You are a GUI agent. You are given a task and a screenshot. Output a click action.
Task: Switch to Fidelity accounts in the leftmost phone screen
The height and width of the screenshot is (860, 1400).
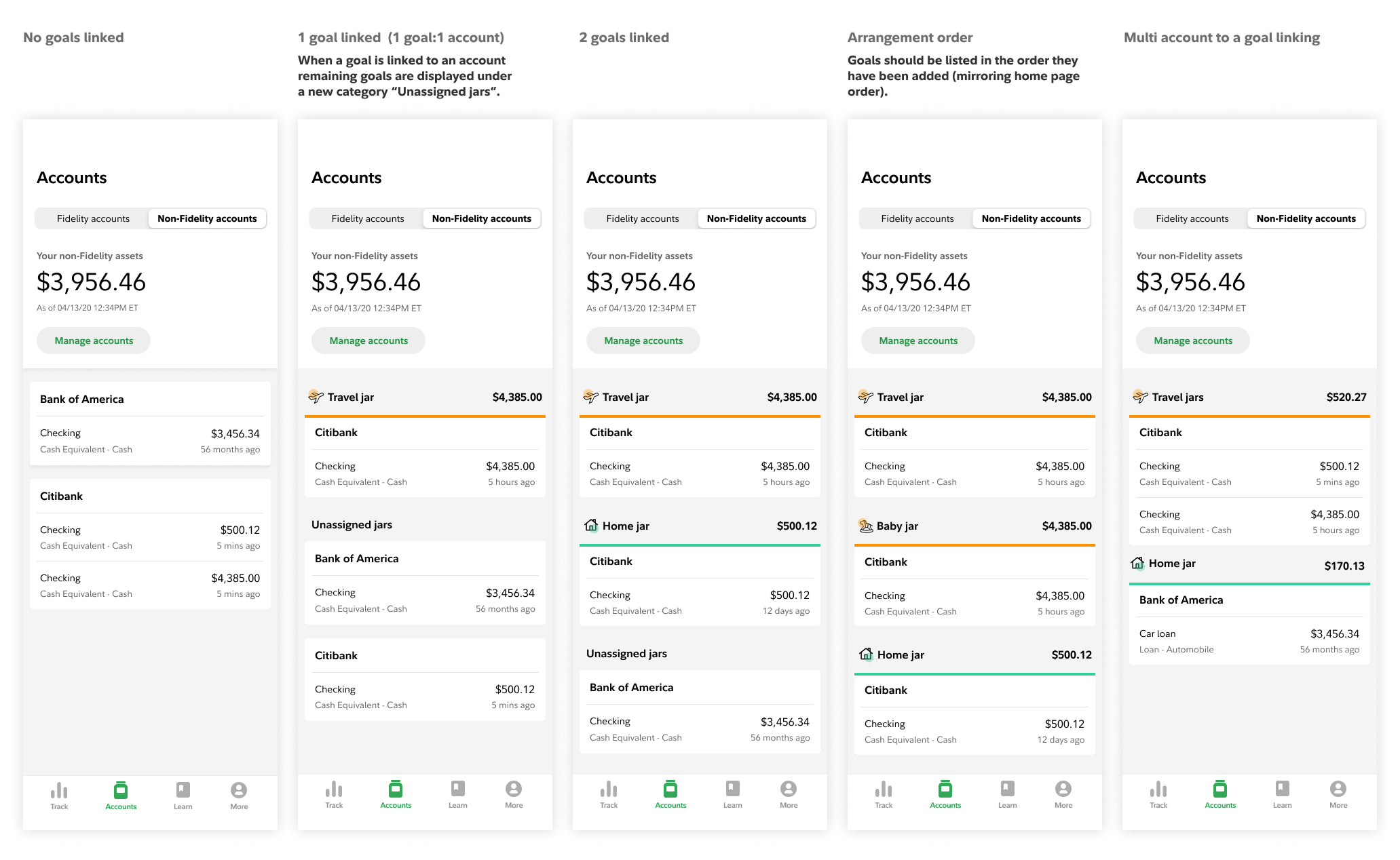tap(93, 218)
